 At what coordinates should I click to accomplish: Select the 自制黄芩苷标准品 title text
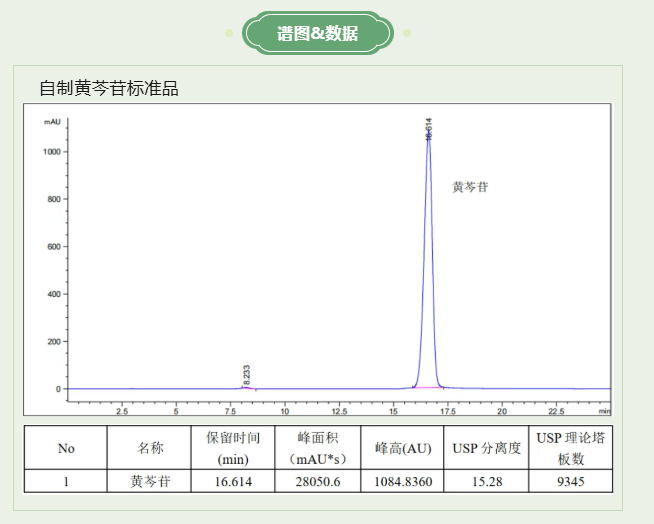point(108,88)
